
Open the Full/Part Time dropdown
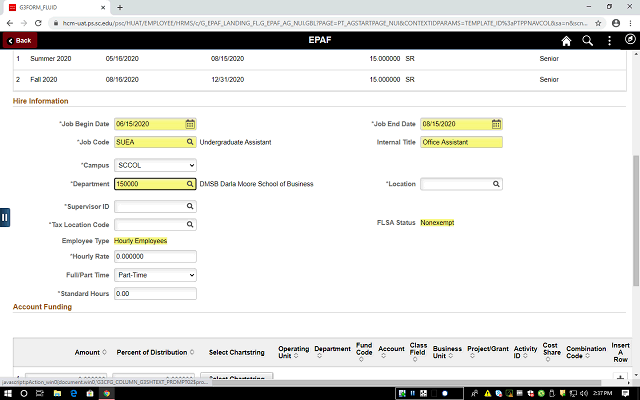pos(155,274)
